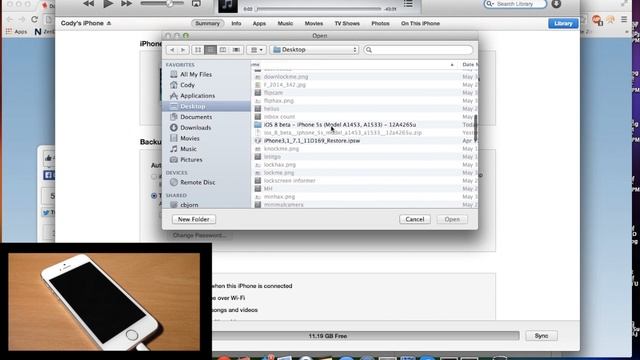Switch to the Movies tab
The height and width of the screenshot is (360, 640).
313,24
